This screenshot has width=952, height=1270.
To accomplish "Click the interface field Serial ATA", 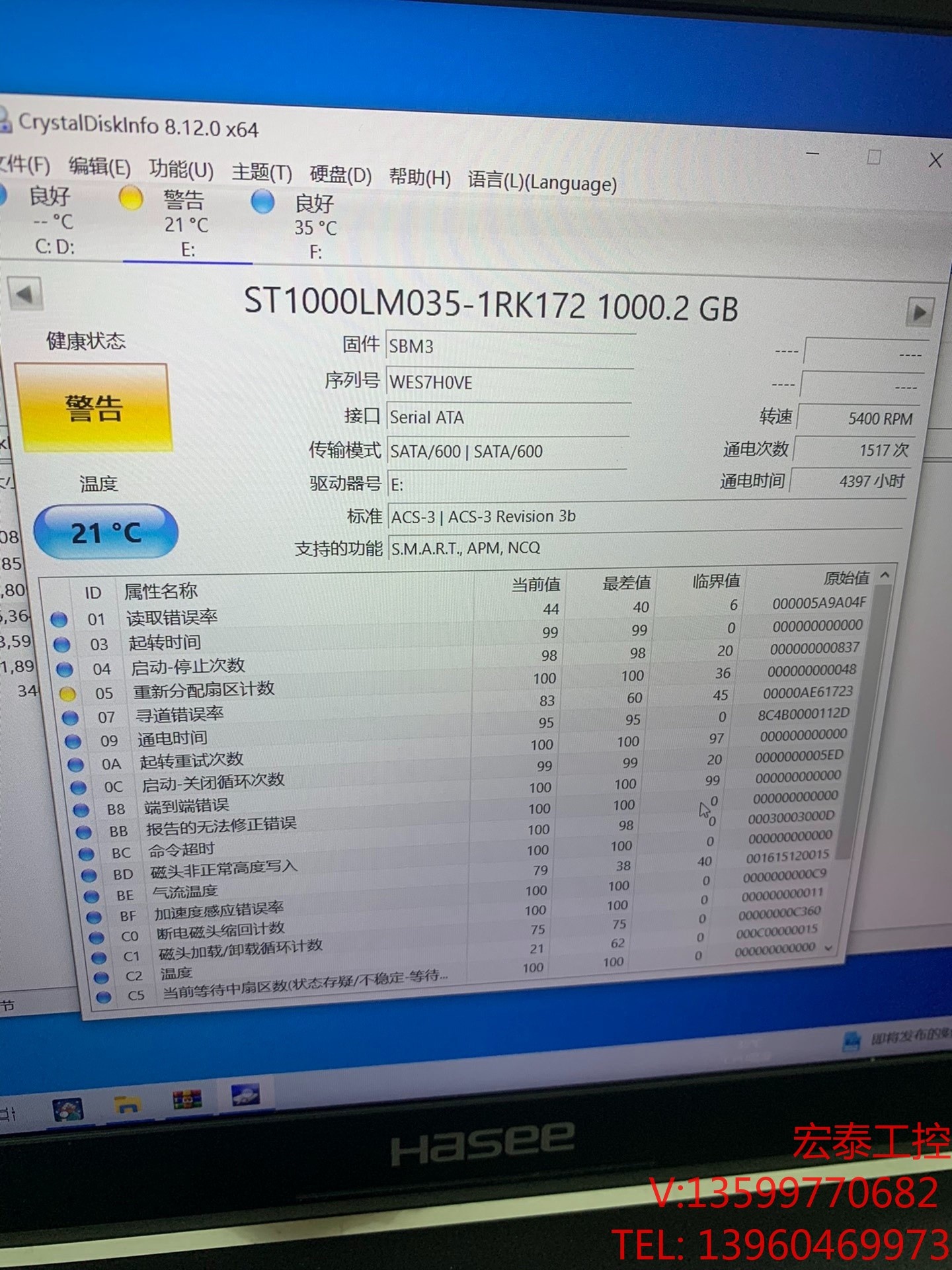I will [x=508, y=419].
